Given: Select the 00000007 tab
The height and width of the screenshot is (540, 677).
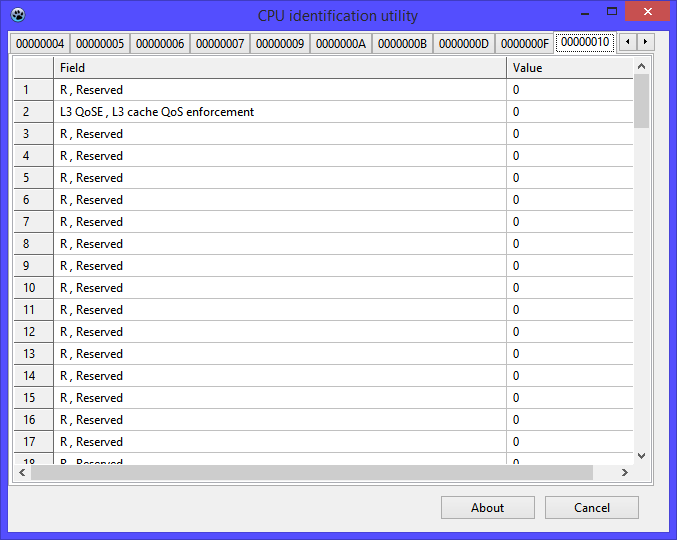Looking at the screenshot, I should (220, 44).
